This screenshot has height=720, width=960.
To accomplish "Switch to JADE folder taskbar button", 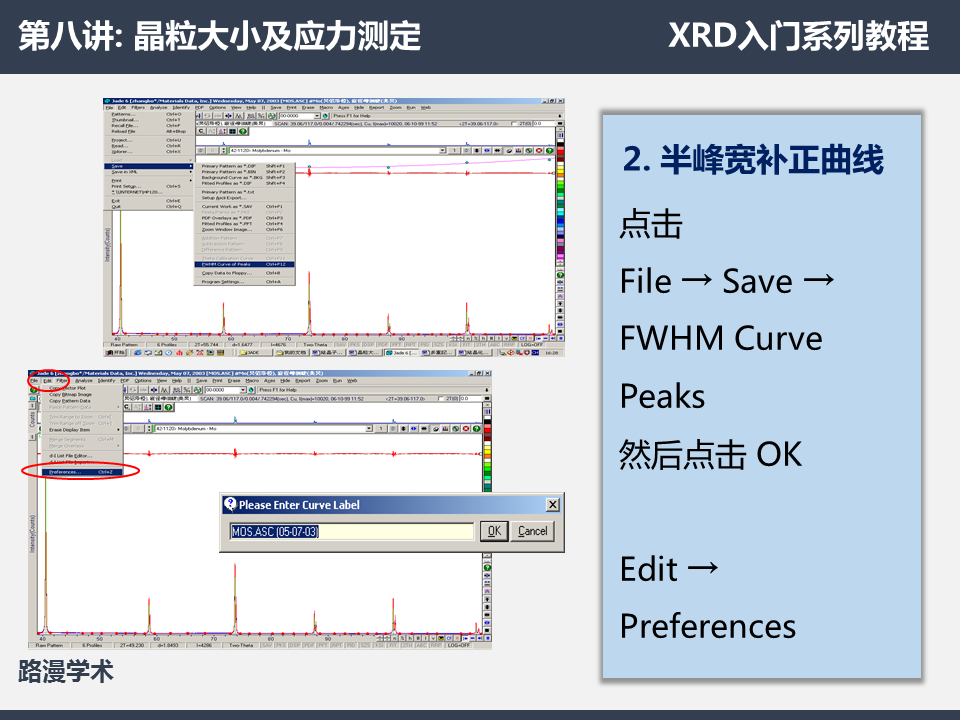I will [x=253, y=353].
